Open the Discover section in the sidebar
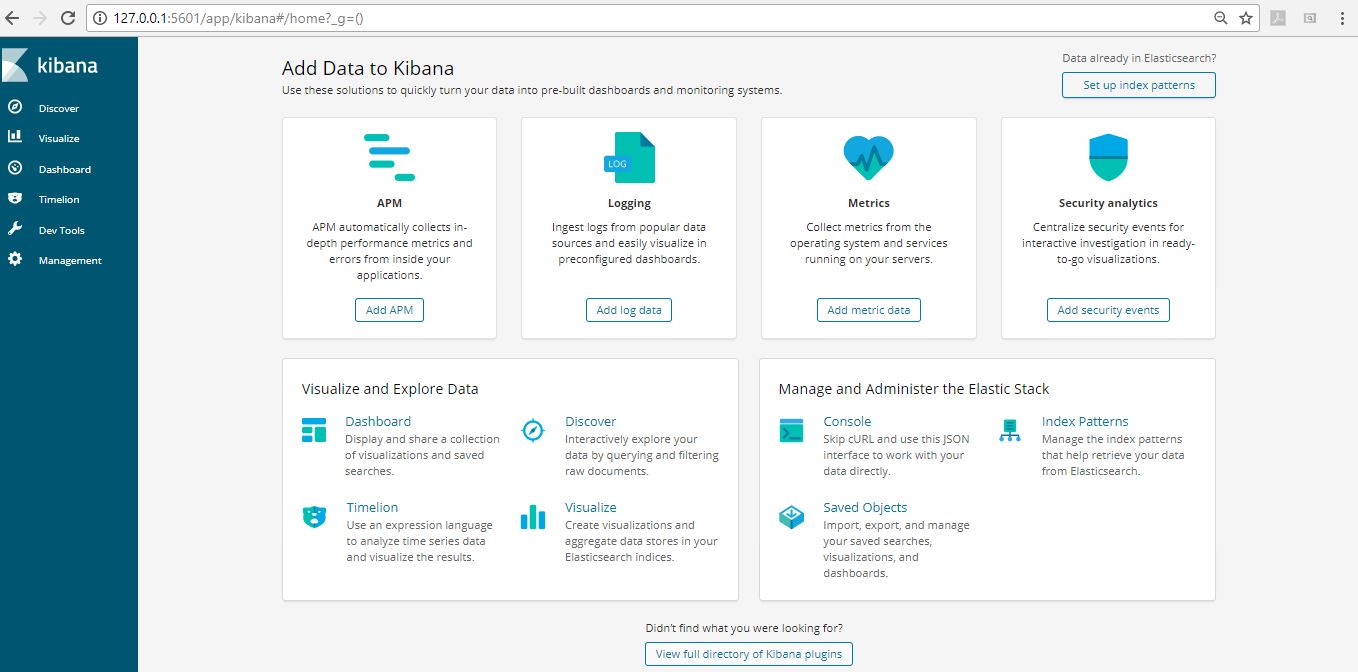The image size is (1358, 672). click(58, 107)
